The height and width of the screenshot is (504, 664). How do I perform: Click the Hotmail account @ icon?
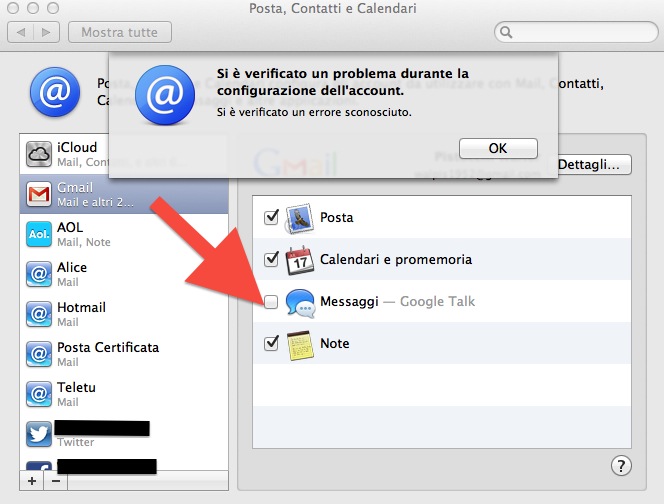click(x=39, y=314)
